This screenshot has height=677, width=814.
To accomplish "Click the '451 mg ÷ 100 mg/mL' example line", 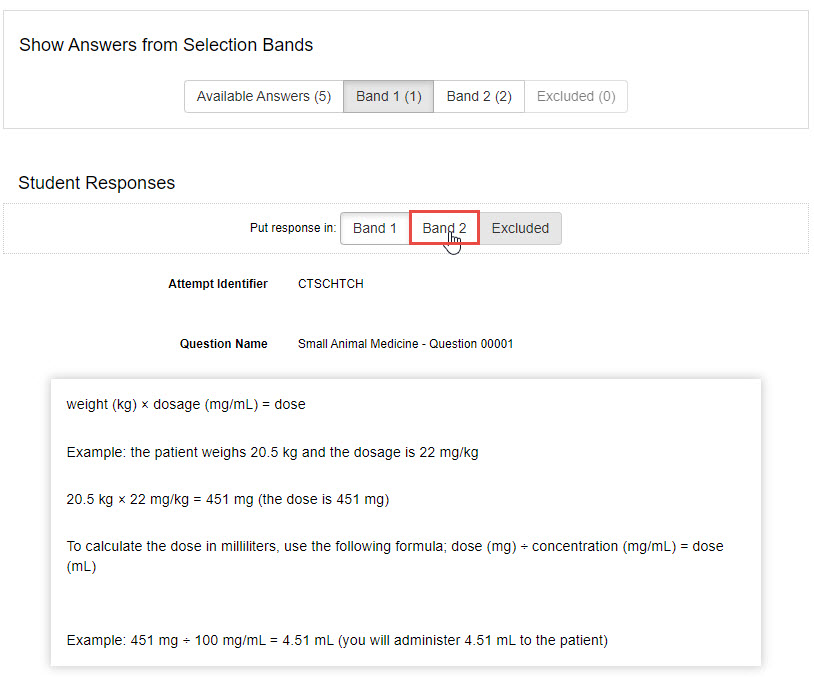I will tap(336, 640).
